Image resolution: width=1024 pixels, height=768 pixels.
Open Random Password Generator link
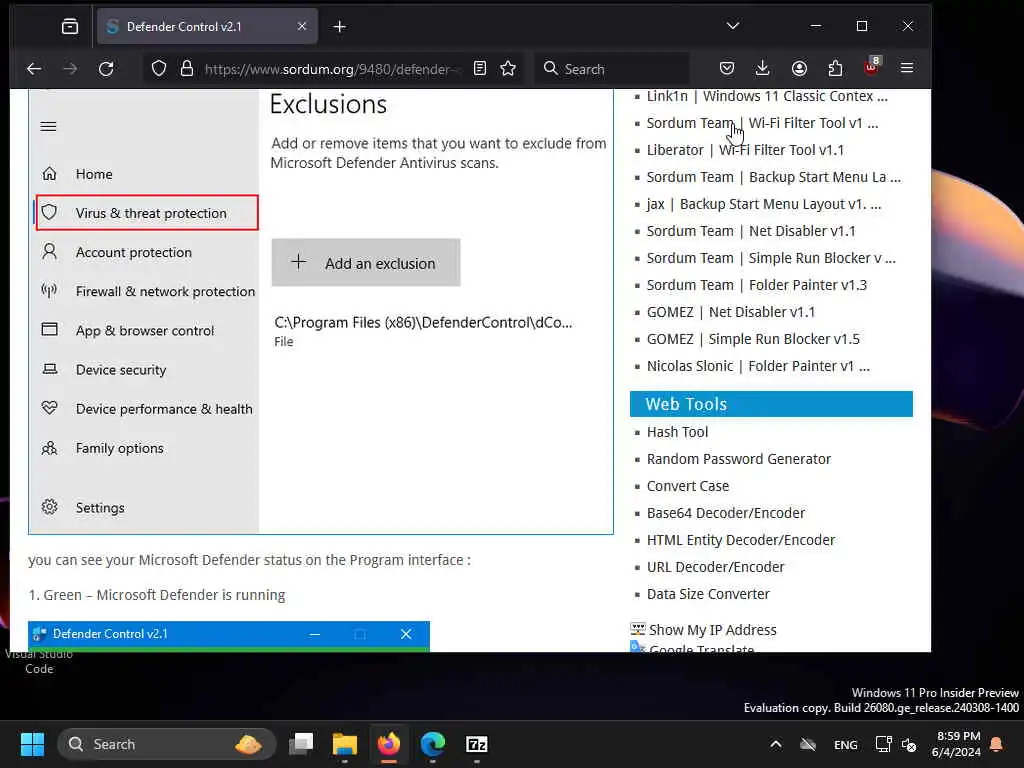(739, 459)
